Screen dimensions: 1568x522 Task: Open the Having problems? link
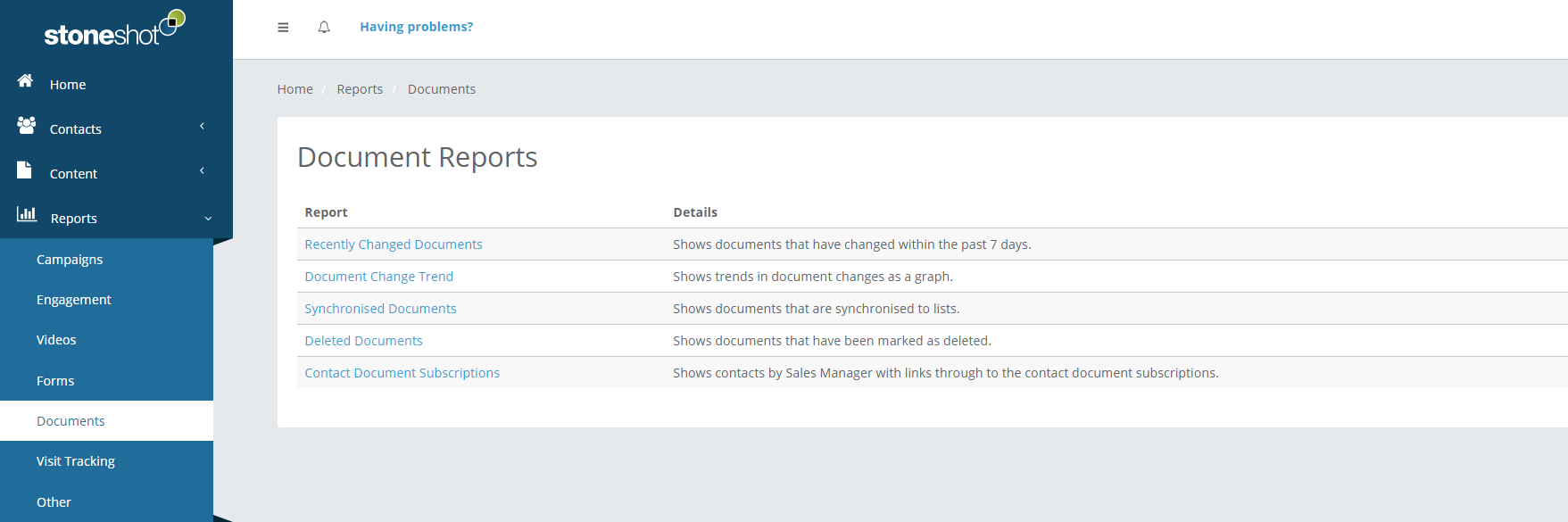[x=417, y=27]
